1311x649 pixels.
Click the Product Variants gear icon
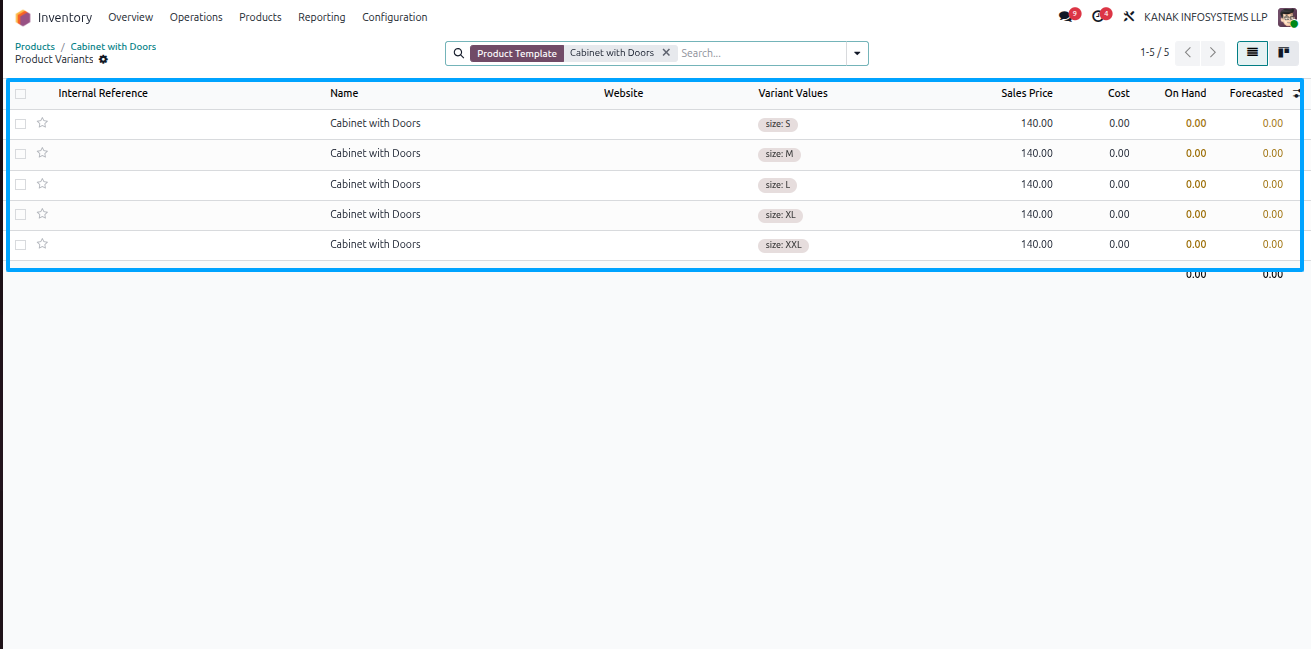(103, 60)
